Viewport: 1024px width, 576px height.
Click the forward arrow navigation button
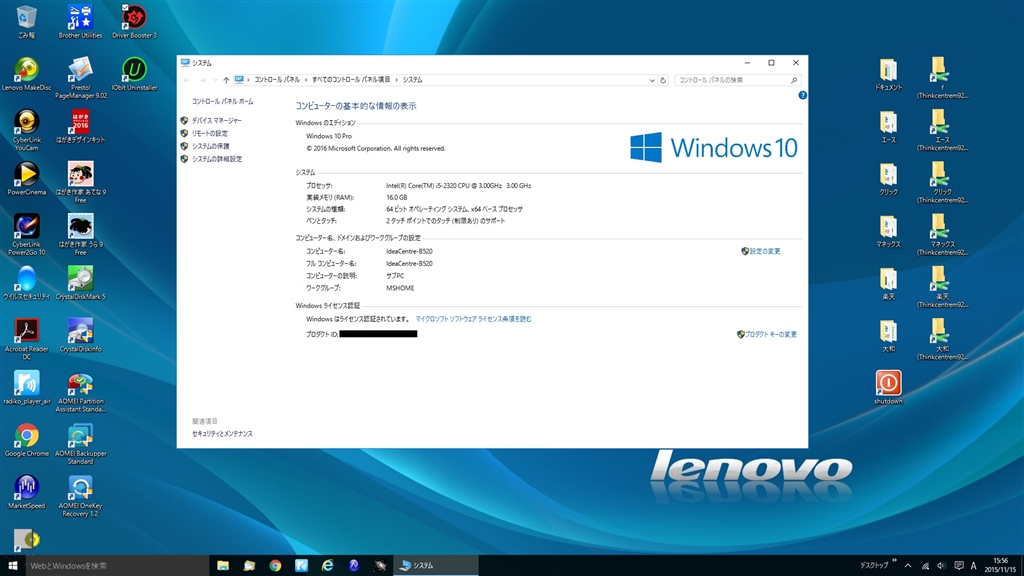pyautogui.click(x=203, y=80)
